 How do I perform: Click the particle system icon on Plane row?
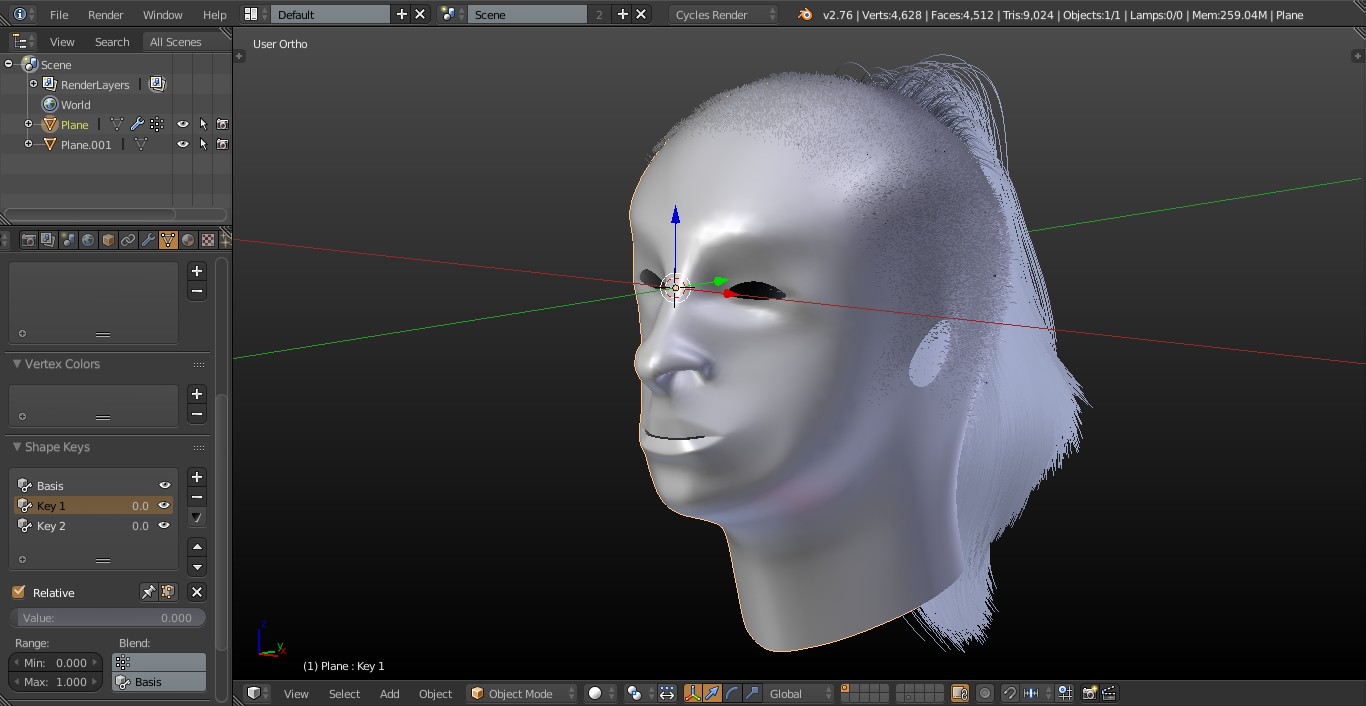(157, 125)
